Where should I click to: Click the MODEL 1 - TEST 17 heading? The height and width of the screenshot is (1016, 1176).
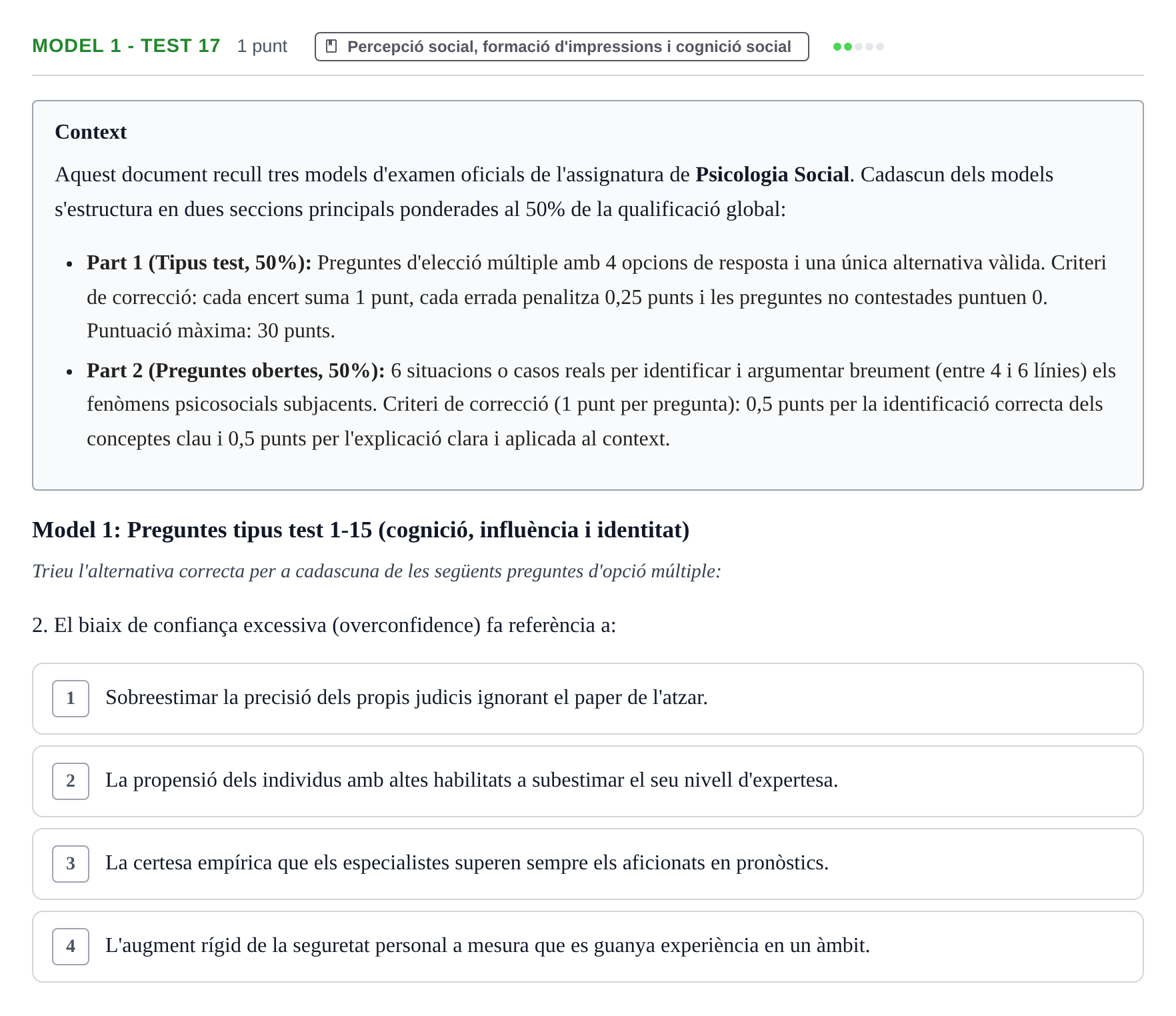[126, 46]
